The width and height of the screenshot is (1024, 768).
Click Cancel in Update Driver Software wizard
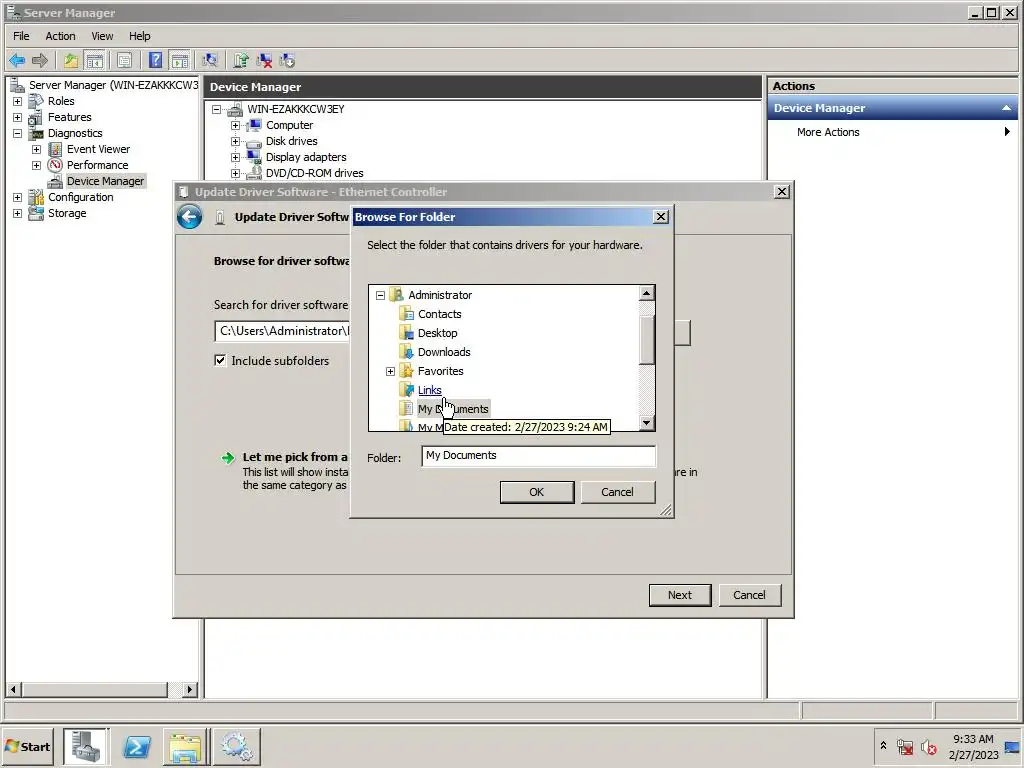pos(749,595)
